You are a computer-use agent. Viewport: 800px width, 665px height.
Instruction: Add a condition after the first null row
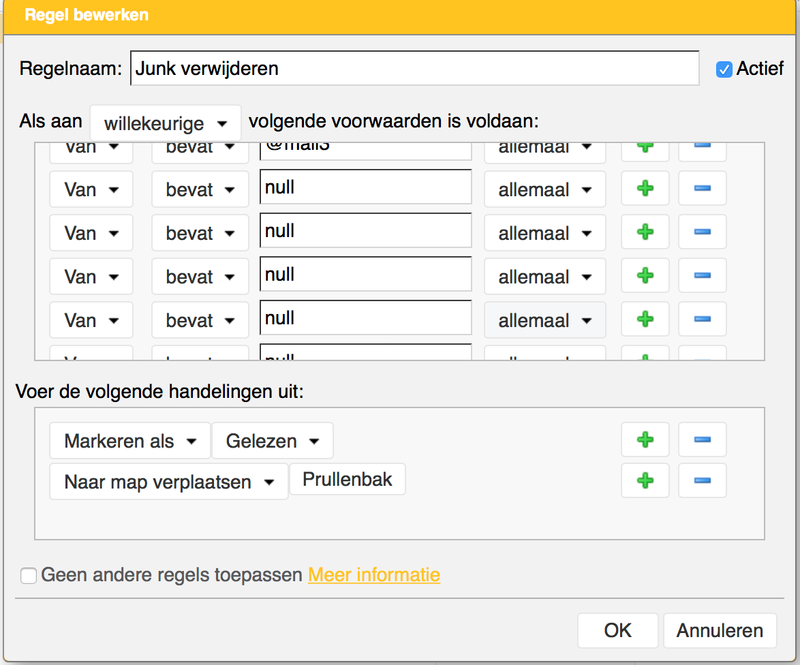point(645,188)
